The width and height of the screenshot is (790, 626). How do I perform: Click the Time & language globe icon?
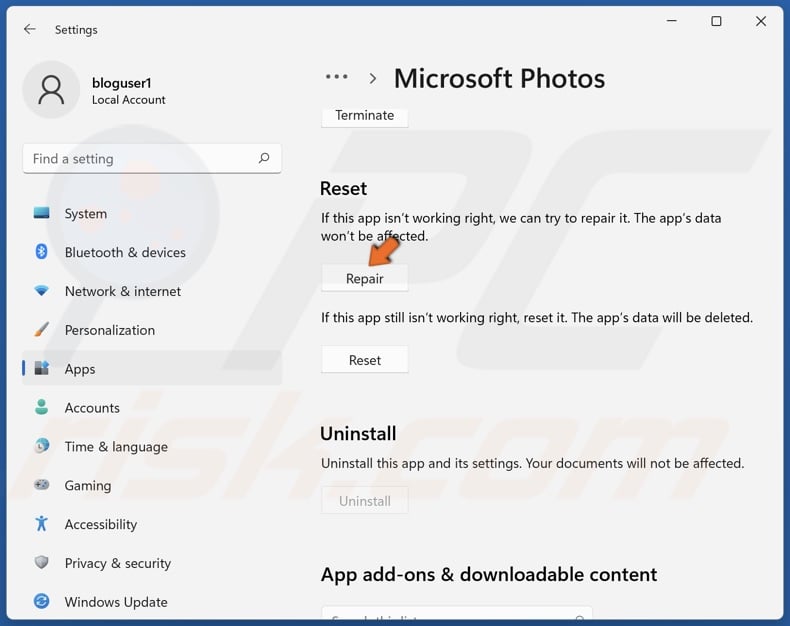point(41,446)
